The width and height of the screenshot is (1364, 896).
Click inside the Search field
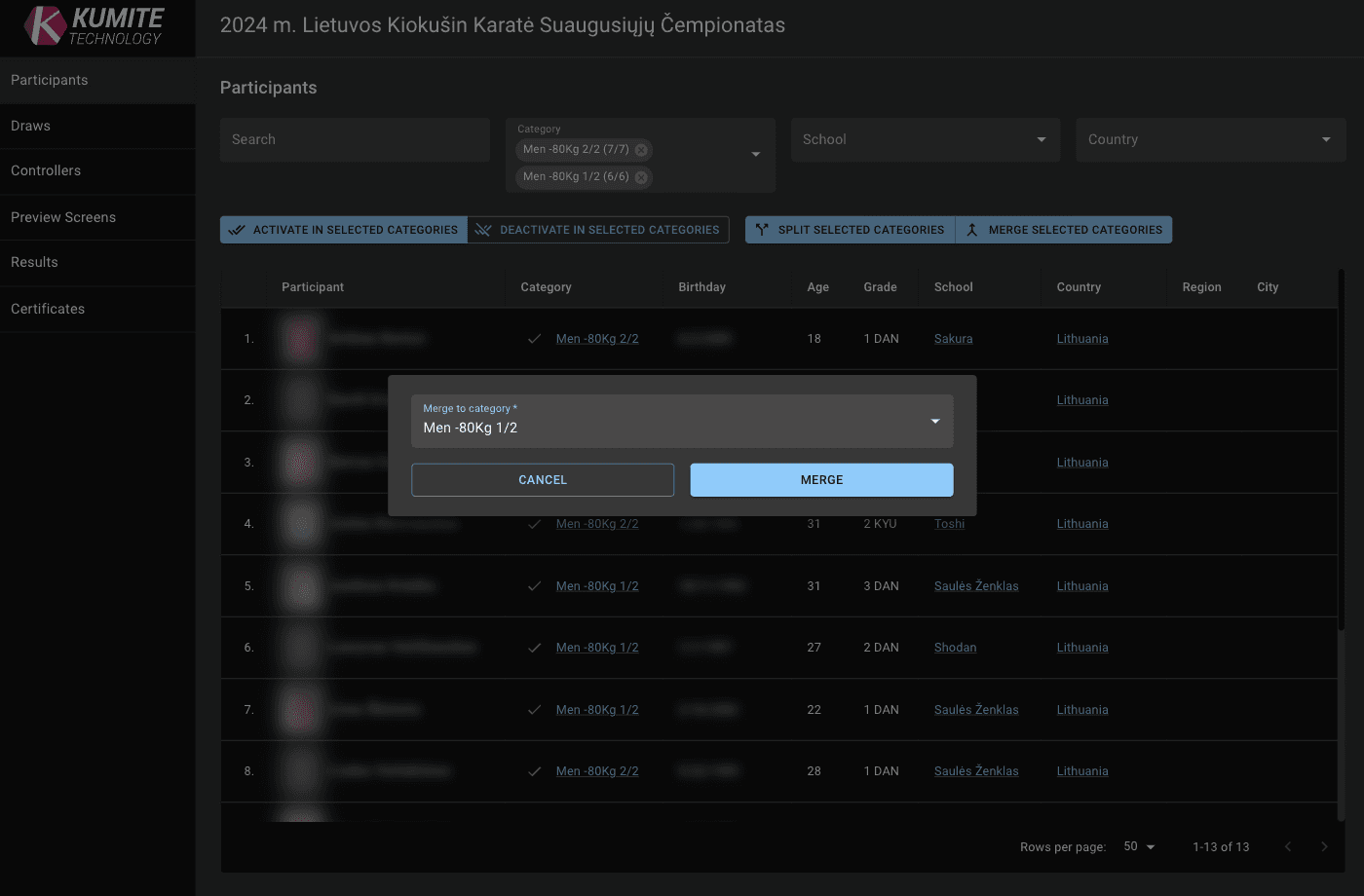tap(355, 139)
